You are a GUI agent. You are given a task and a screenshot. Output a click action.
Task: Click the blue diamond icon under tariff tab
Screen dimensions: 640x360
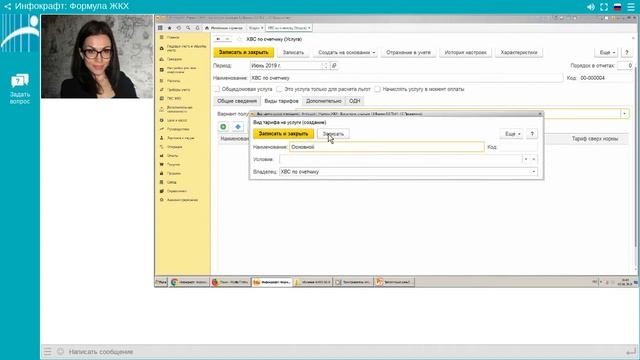click(x=238, y=127)
